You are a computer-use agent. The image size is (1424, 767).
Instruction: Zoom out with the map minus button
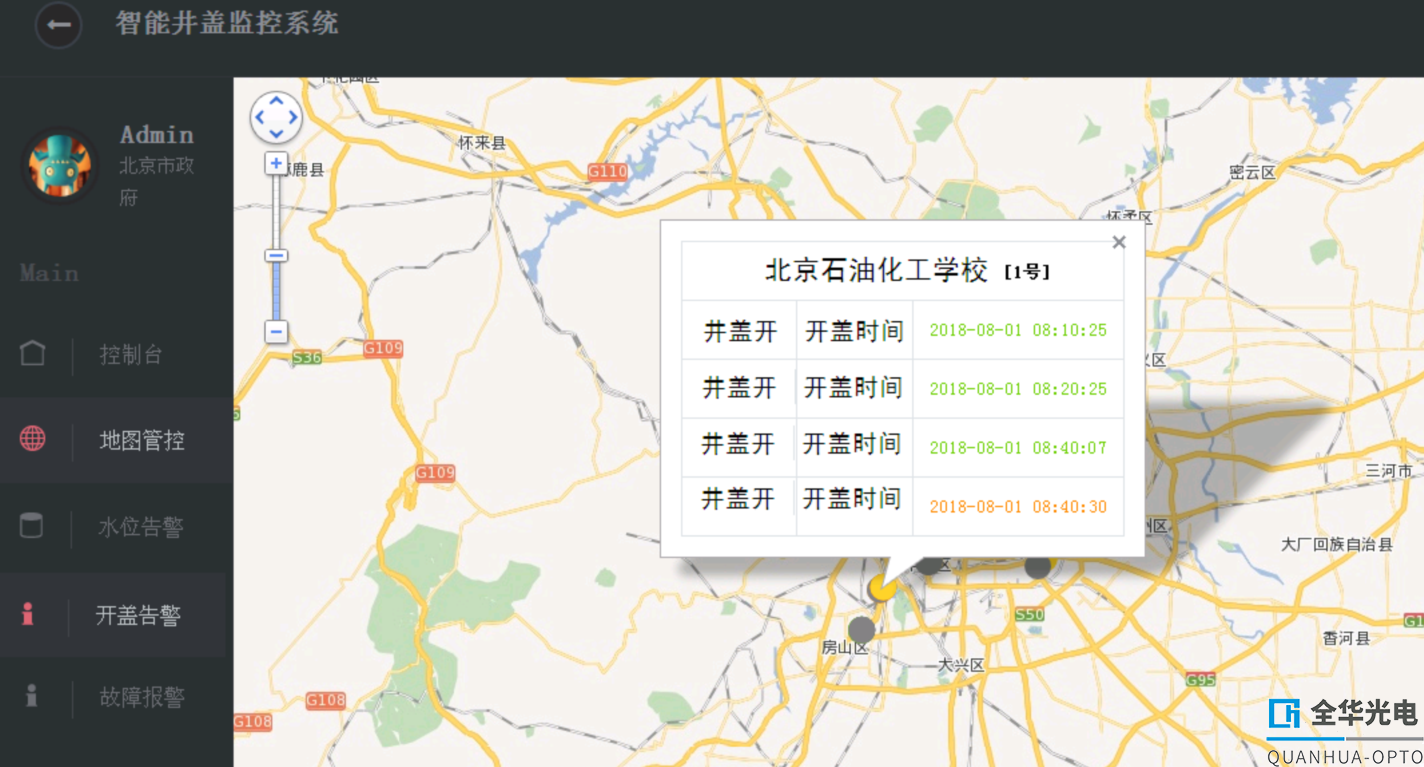tap(277, 332)
